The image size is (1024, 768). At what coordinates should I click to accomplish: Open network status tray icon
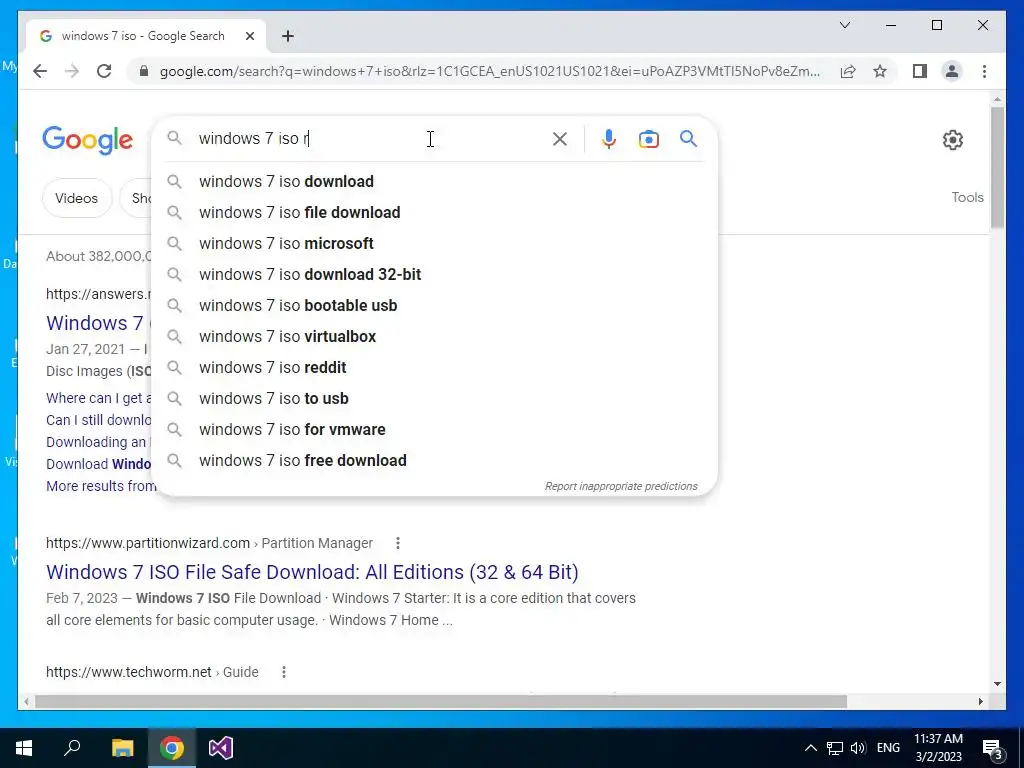[x=835, y=748]
